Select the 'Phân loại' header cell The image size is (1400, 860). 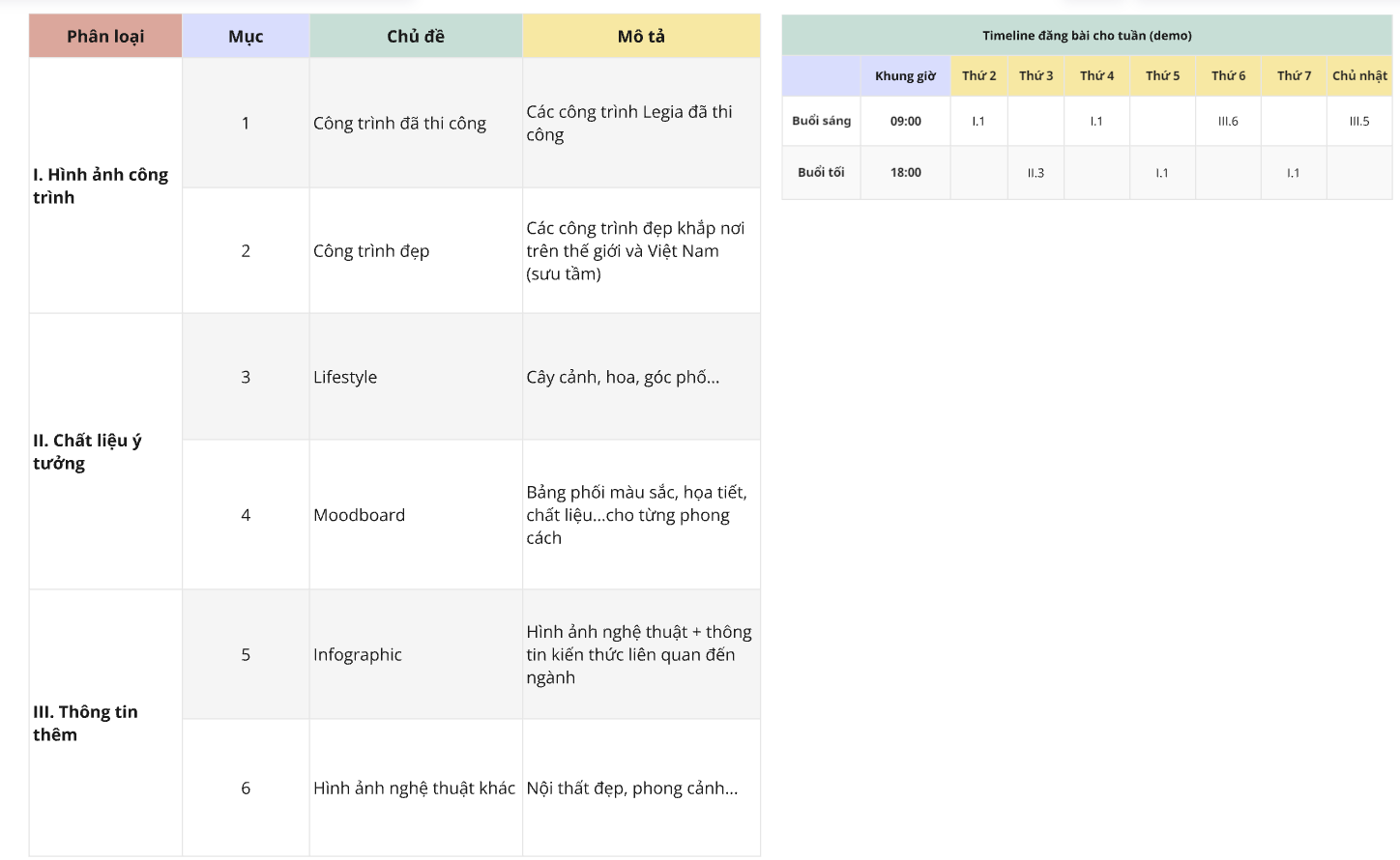[x=105, y=36]
